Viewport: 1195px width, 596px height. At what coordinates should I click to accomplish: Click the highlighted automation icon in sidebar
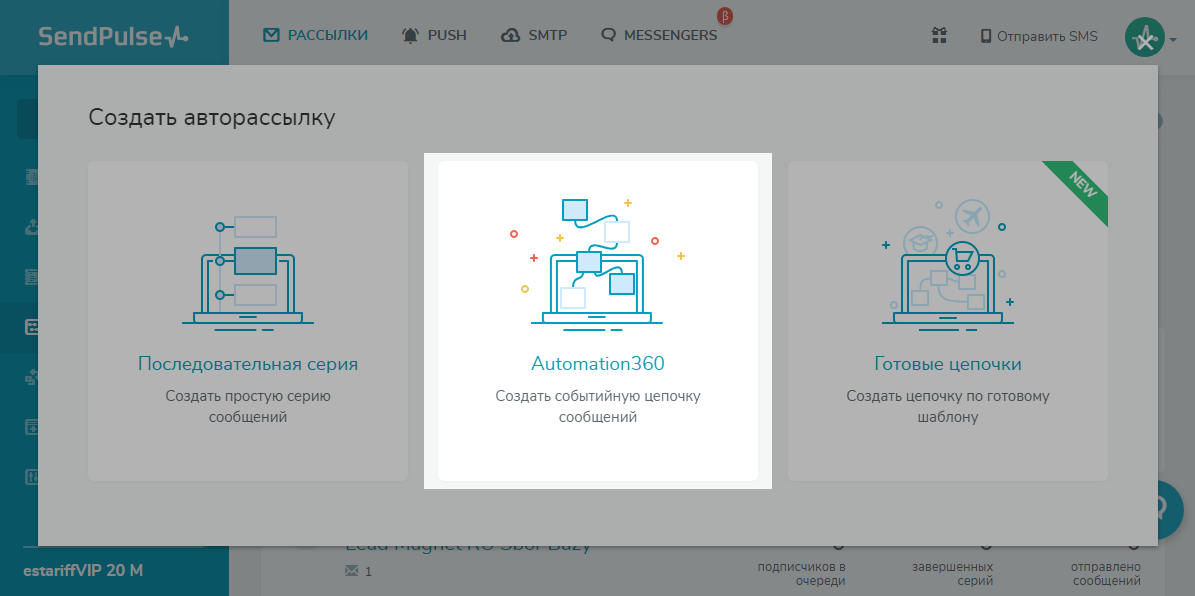31,327
